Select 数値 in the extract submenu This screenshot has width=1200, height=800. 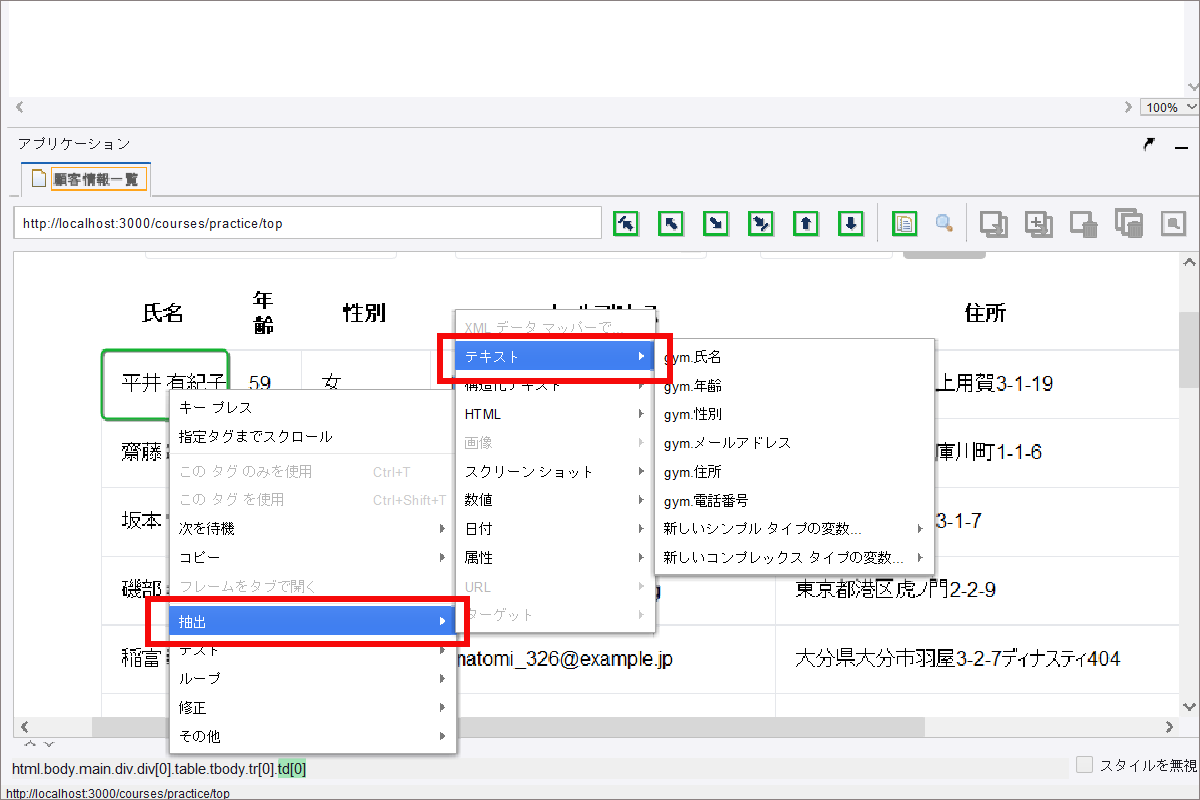click(x=555, y=500)
